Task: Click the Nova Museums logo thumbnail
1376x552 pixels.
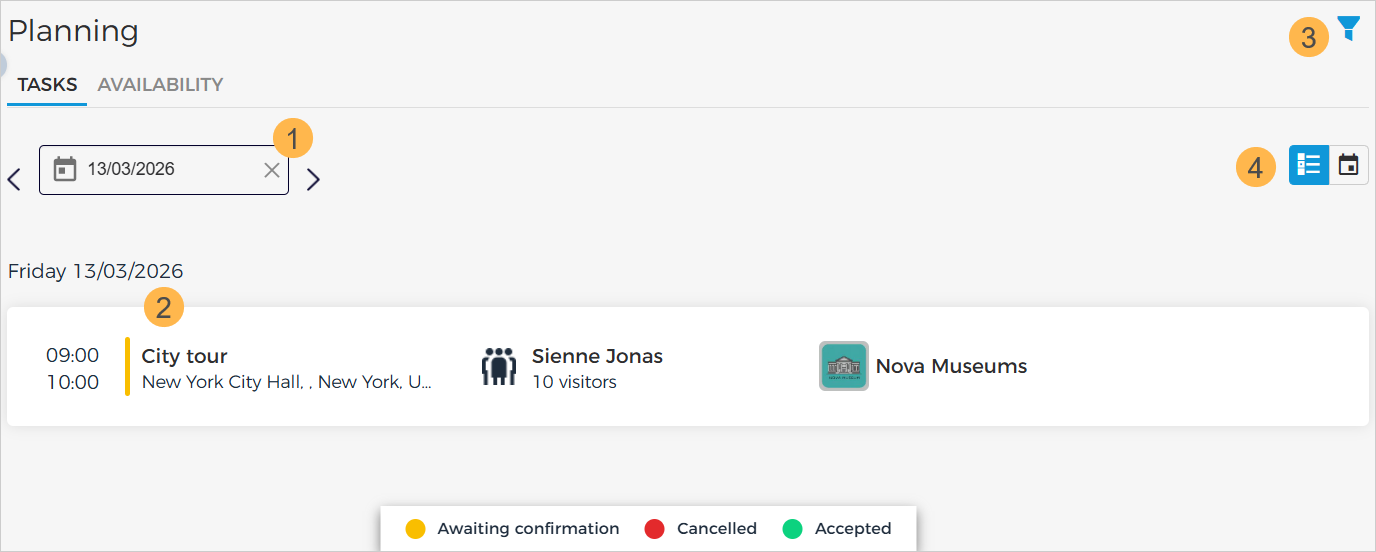Action: point(844,366)
